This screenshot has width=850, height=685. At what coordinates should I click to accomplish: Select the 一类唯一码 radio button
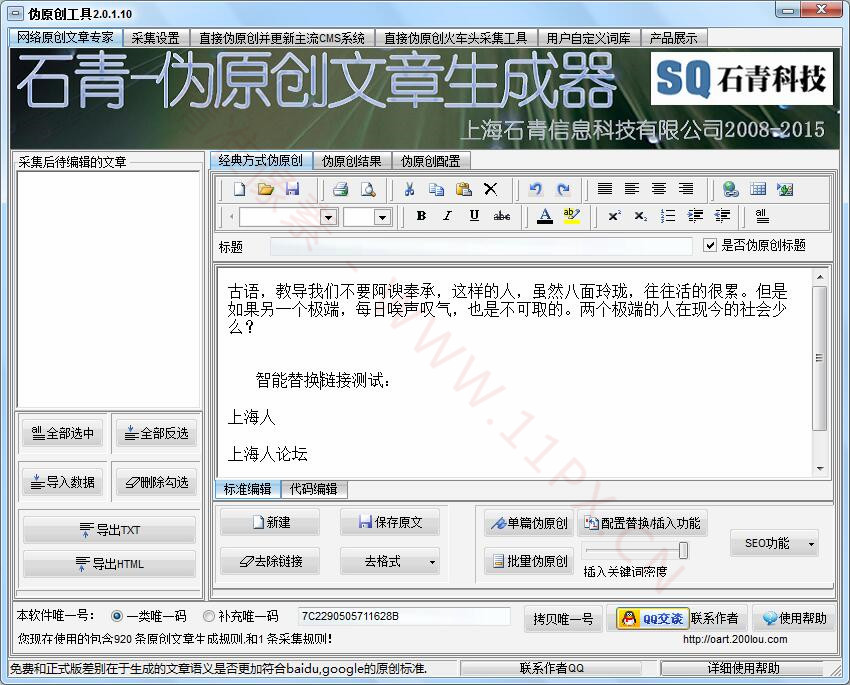coord(117,616)
